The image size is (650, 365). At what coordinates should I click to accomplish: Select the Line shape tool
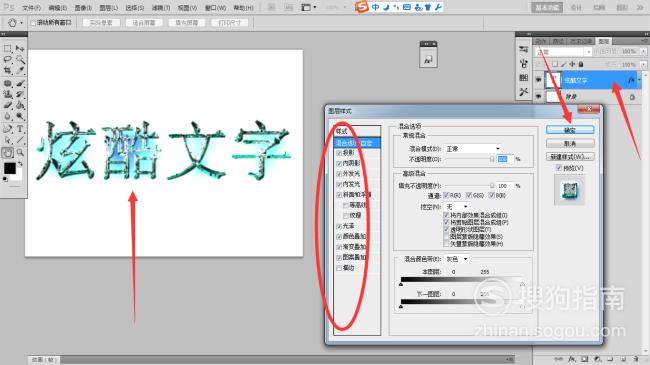point(20,140)
